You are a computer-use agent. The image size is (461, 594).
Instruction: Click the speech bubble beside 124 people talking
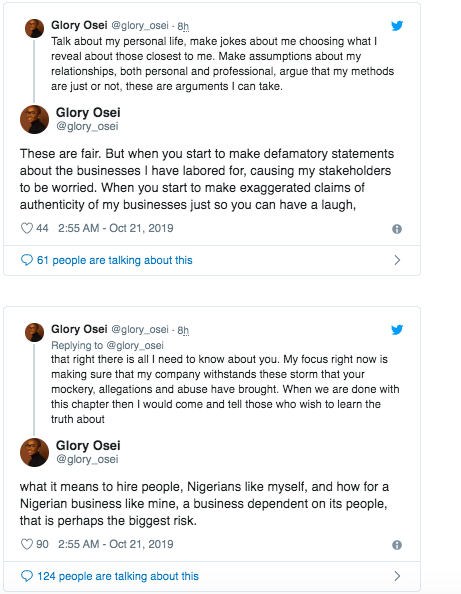tap(27, 576)
